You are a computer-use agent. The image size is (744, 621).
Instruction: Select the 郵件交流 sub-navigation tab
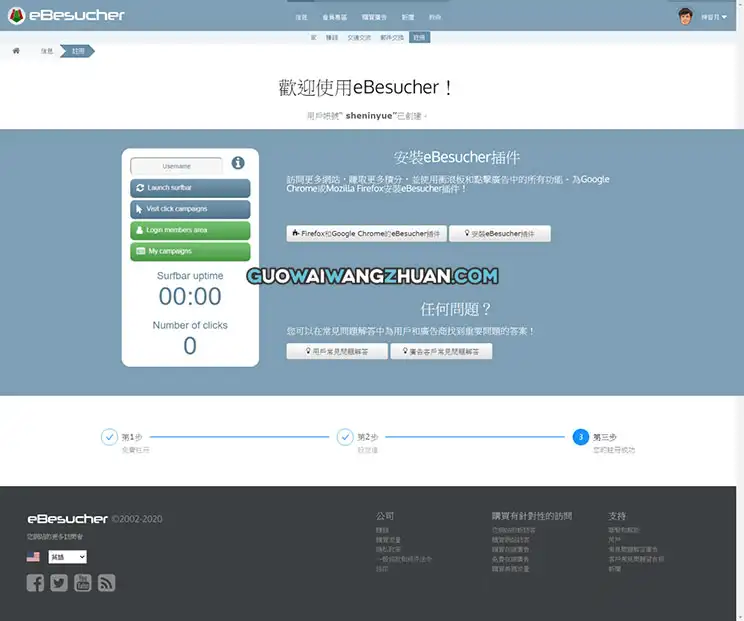392,37
